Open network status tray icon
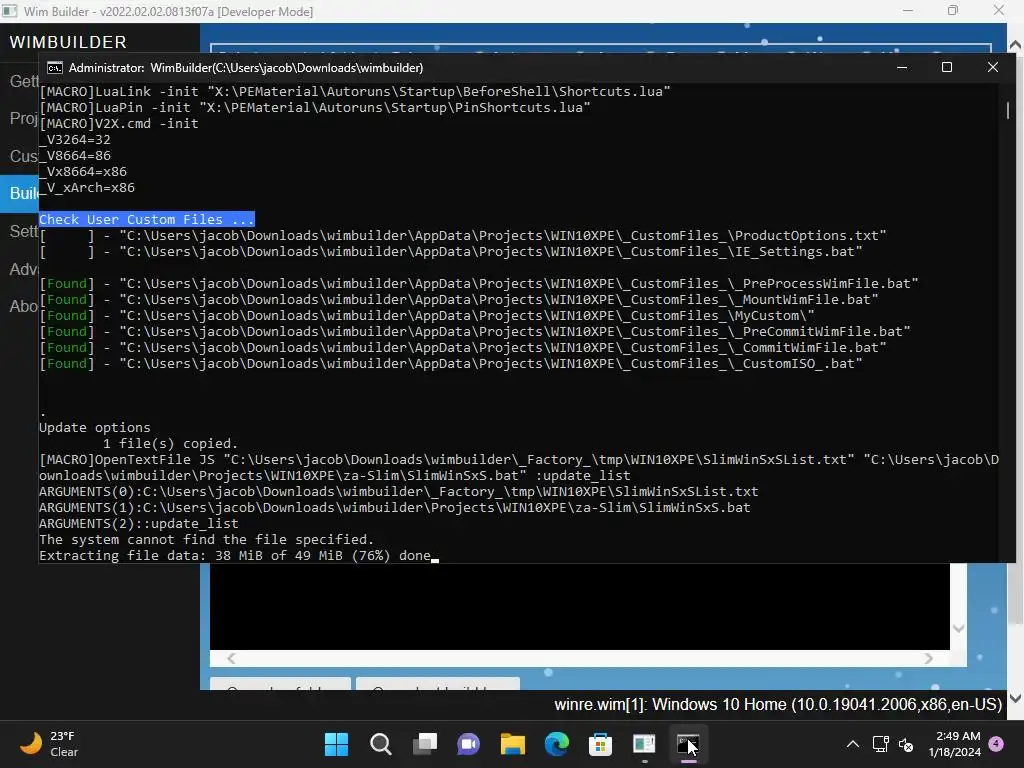This screenshot has width=1024, height=768. pyautogui.click(x=880, y=744)
